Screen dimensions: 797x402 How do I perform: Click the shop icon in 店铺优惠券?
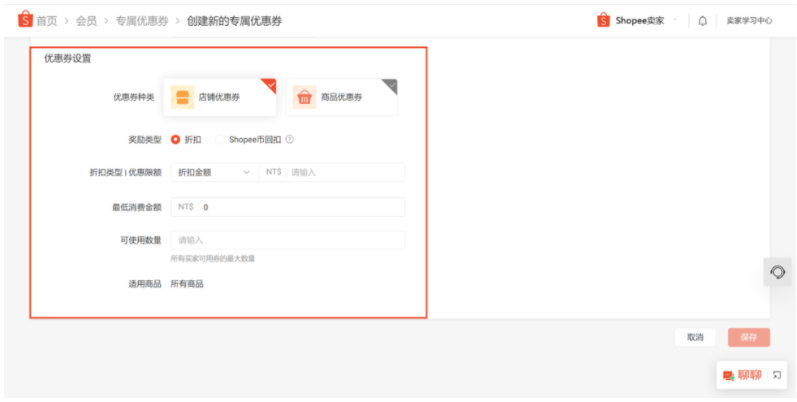pos(182,97)
